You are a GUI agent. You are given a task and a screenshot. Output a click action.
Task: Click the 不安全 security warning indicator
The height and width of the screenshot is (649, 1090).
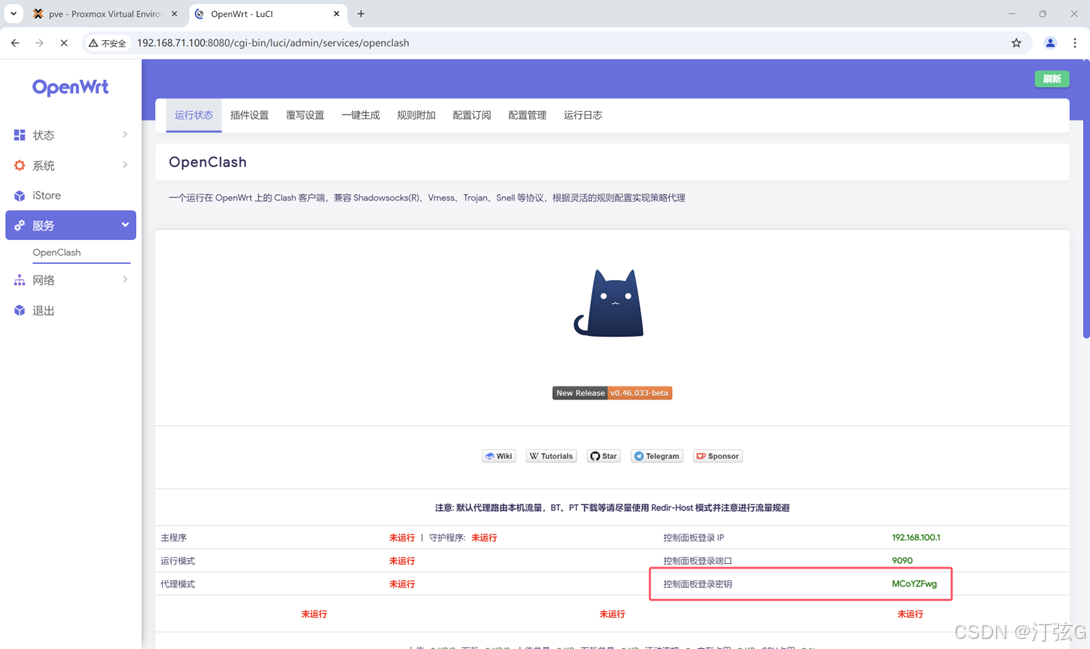click(x=107, y=43)
